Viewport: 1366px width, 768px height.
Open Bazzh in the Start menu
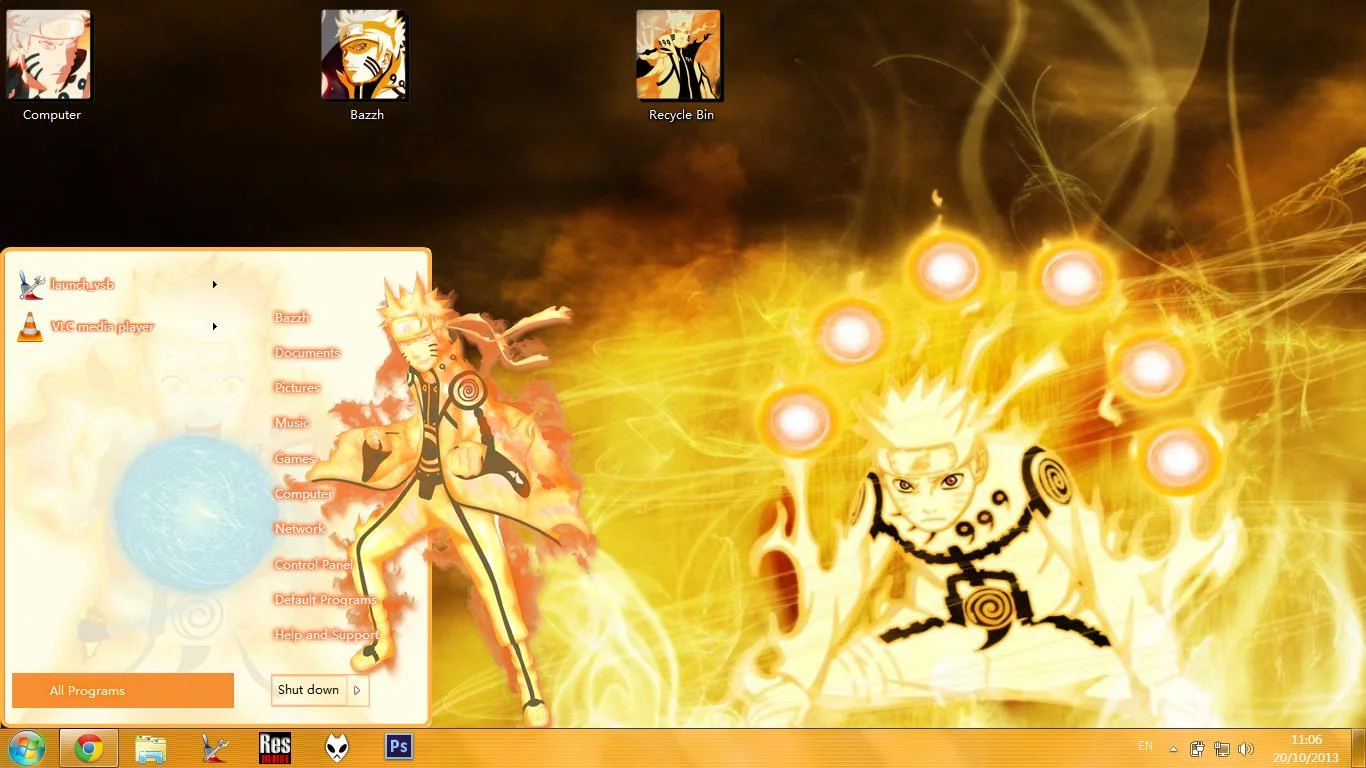tap(292, 318)
